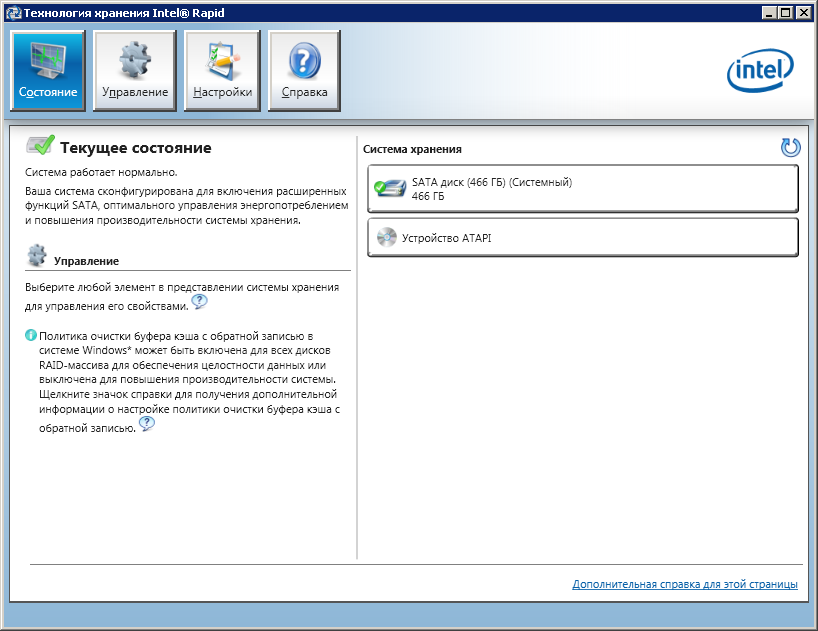Click the Intel logo
This screenshot has width=818, height=631.
760,70
